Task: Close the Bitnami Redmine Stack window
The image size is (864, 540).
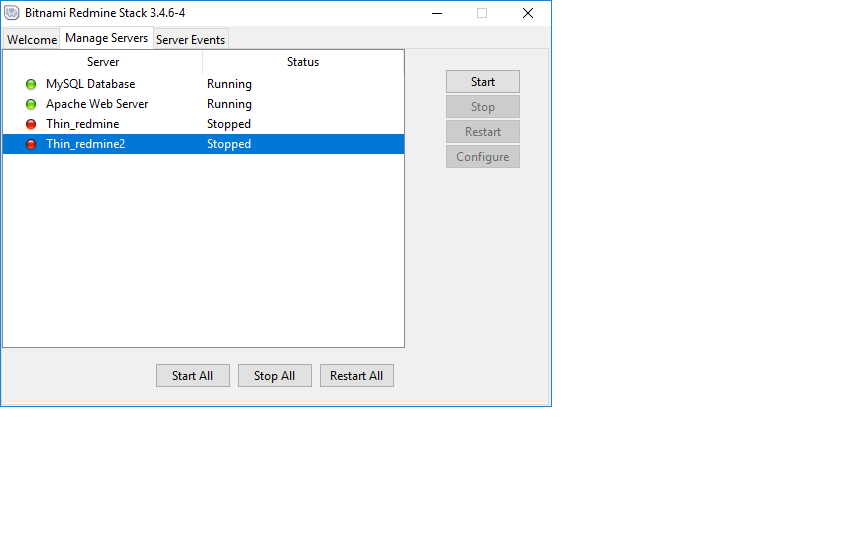Action: click(528, 13)
